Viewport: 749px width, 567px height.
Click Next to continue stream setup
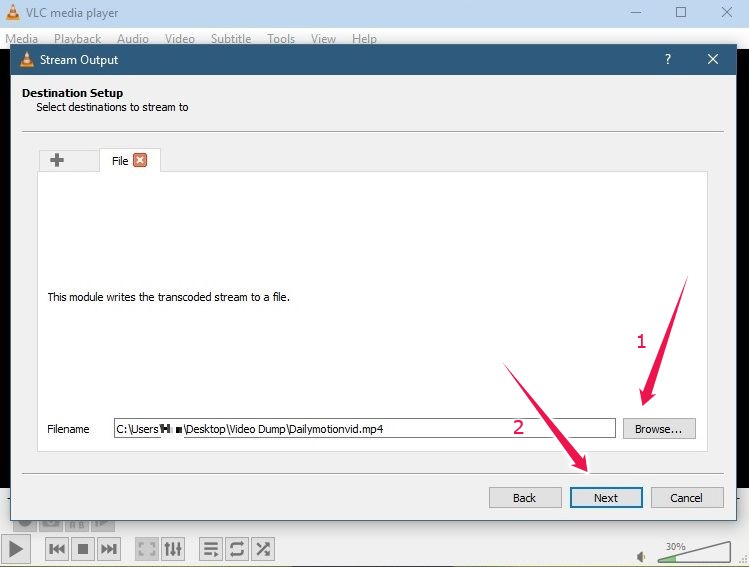605,497
